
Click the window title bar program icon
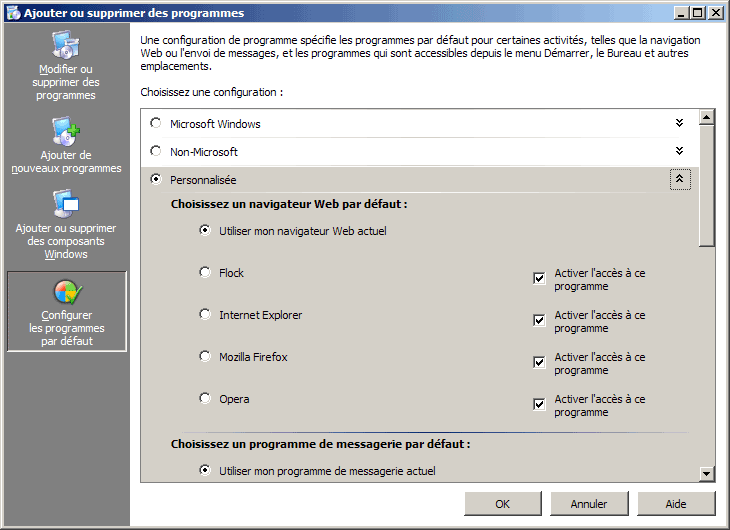coord(12,13)
